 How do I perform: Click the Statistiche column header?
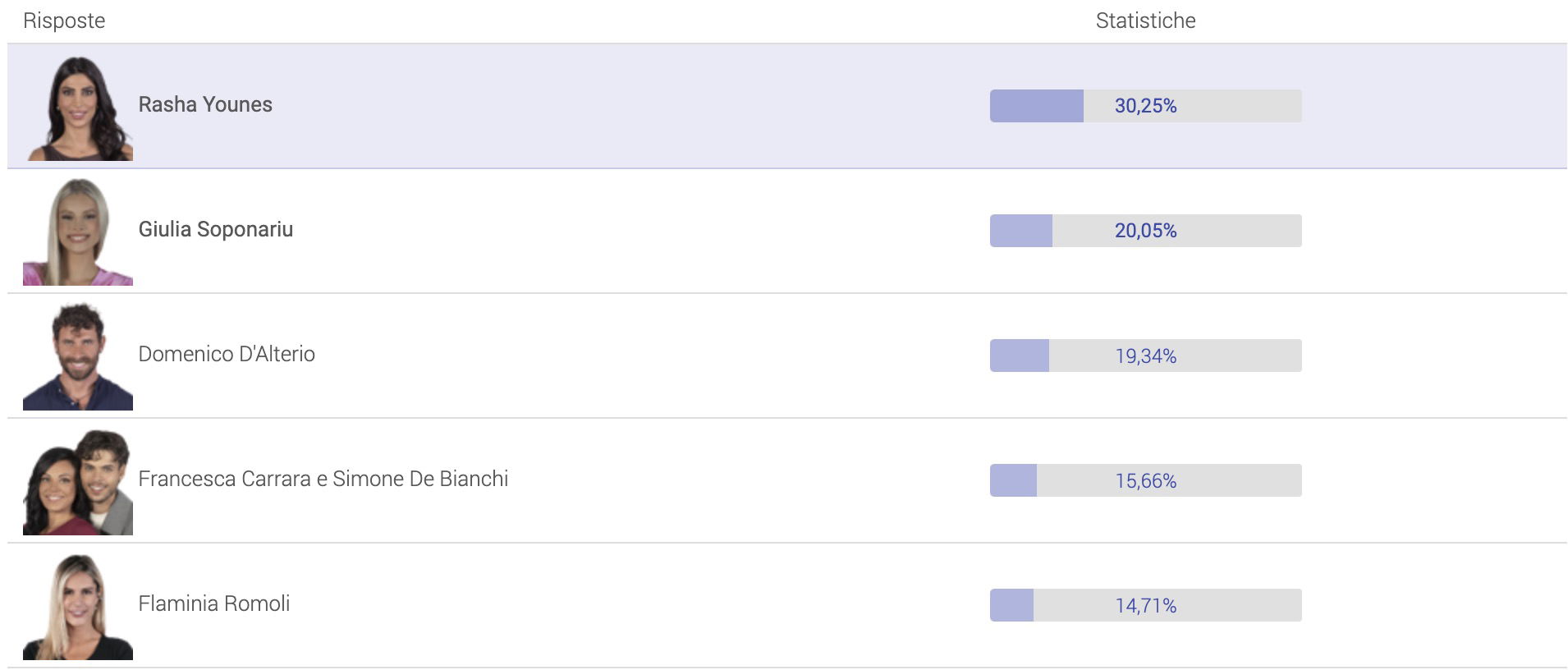(1145, 21)
